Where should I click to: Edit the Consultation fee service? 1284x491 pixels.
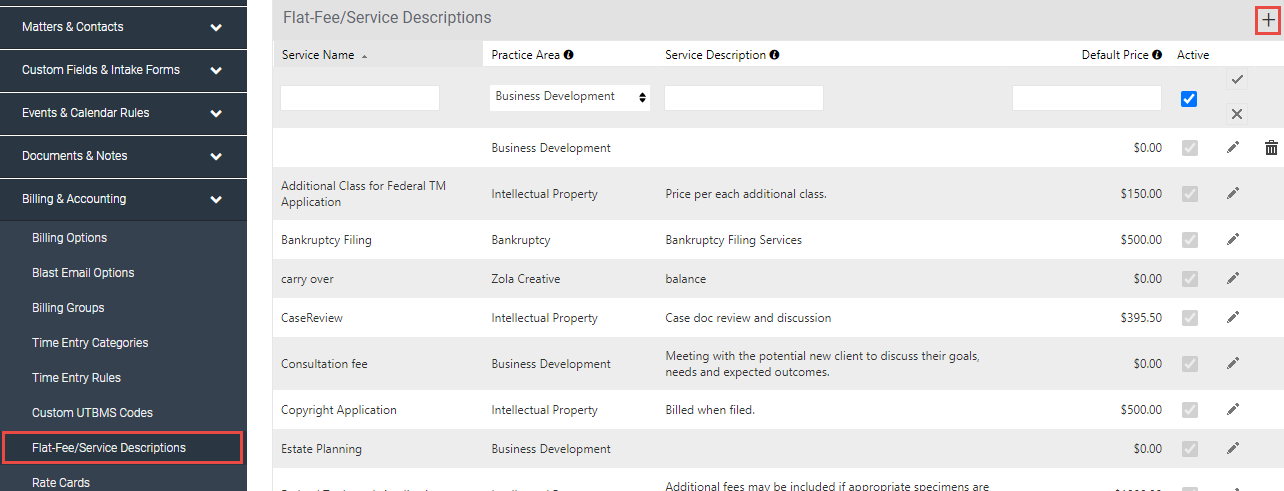(1233, 364)
